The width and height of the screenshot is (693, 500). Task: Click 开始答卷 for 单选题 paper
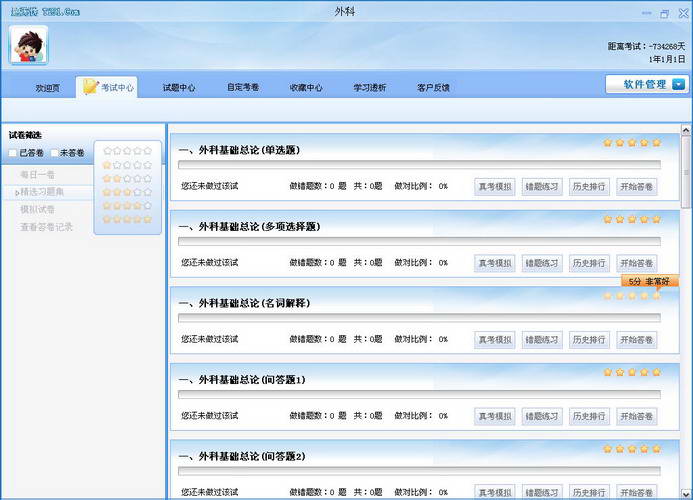(x=636, y=187)
